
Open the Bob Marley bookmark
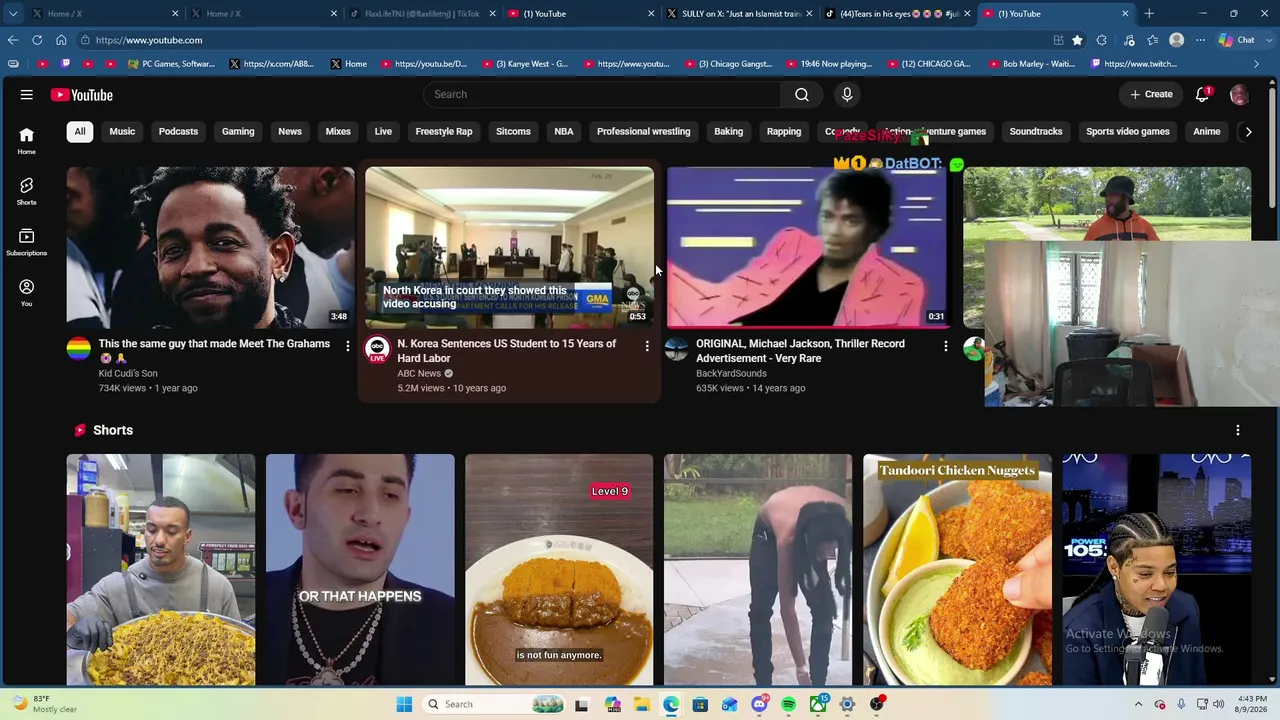[x=1031, y=64]
